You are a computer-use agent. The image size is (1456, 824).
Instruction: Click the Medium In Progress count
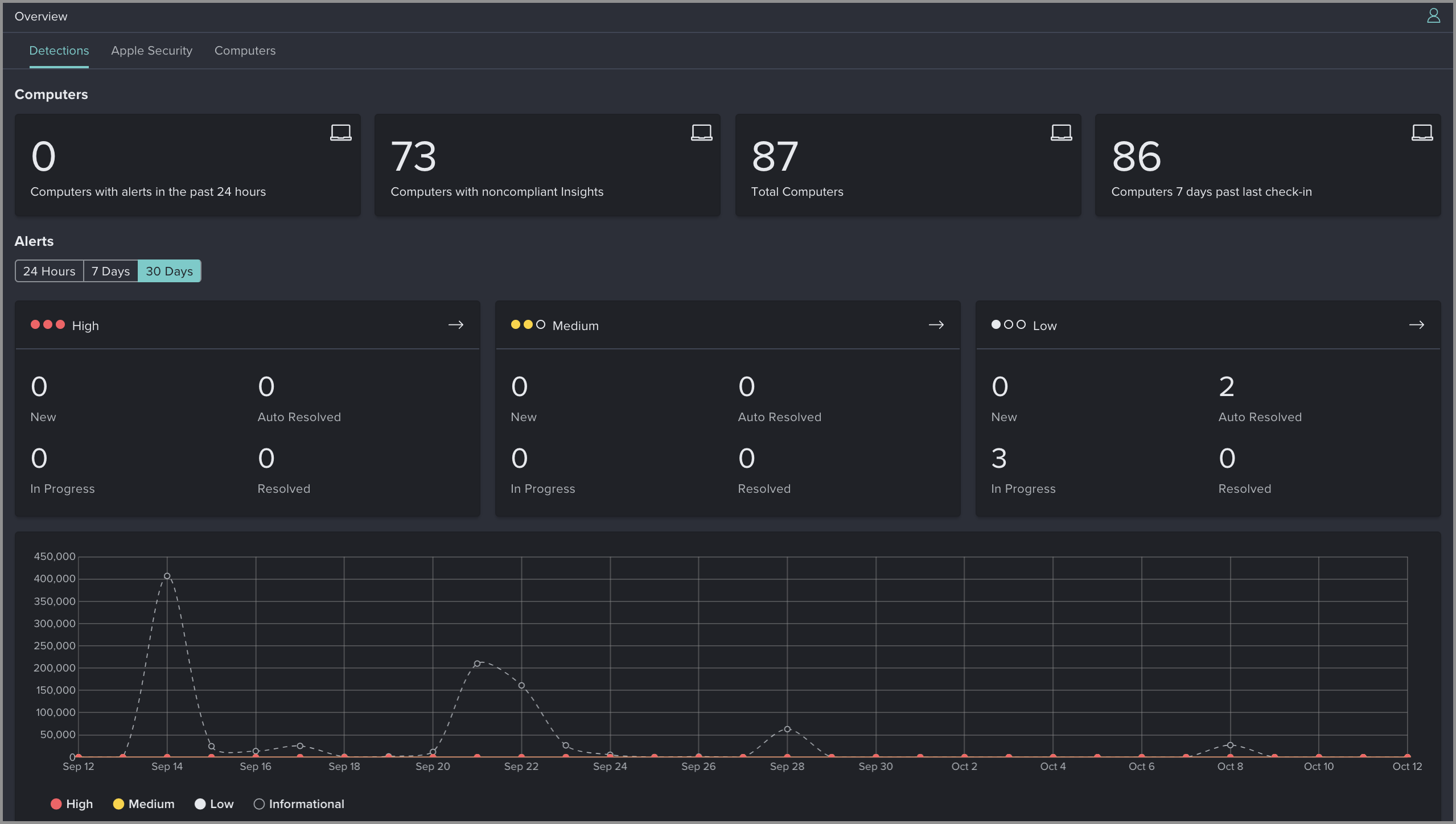519,459
